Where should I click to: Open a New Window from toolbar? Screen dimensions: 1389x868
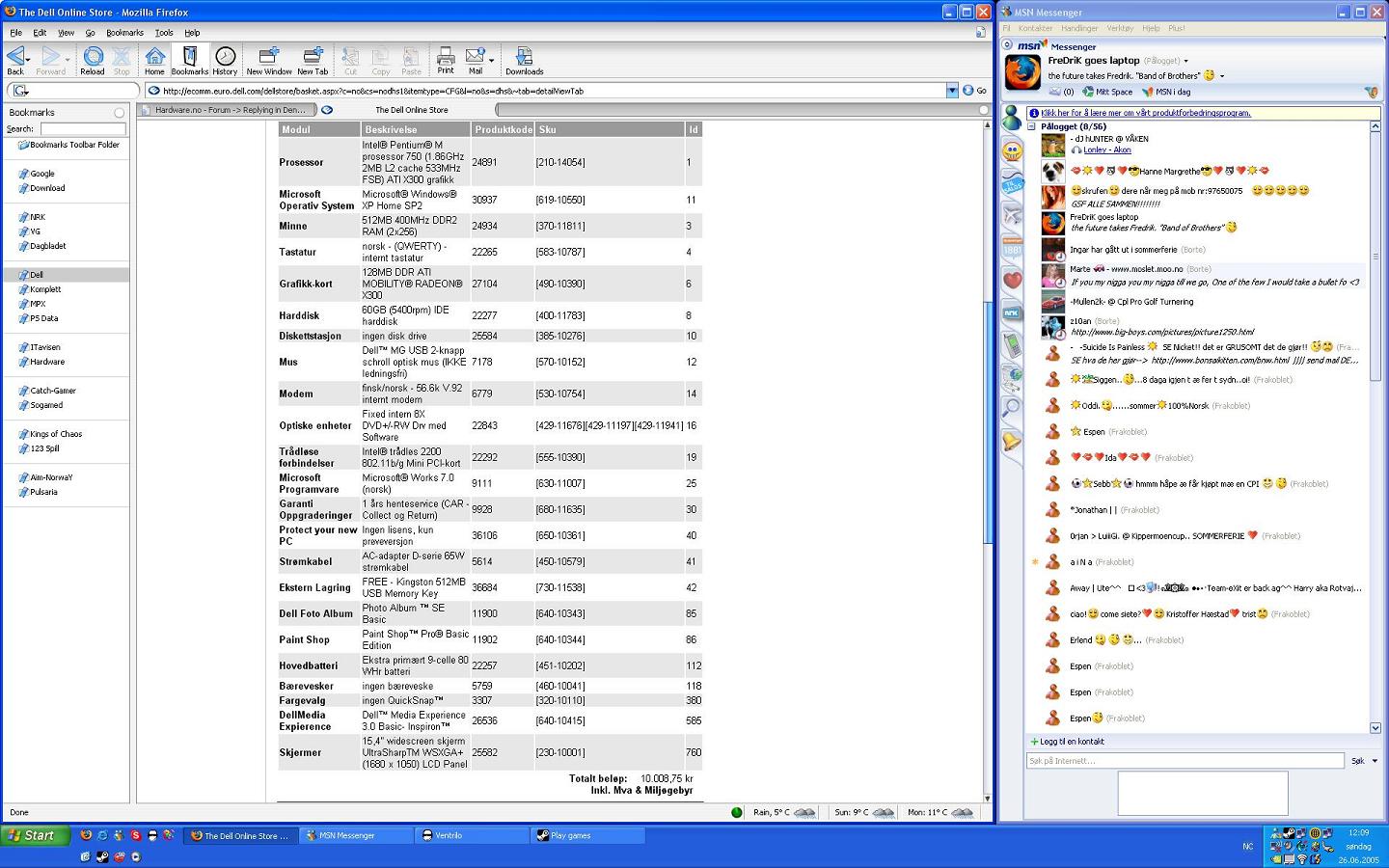pyautogui.click(x=269, y=60)
